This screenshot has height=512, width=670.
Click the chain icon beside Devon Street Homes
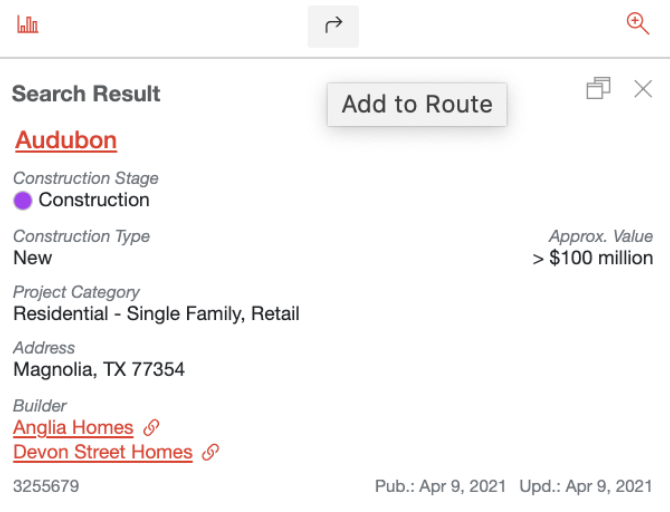[210, 452]
